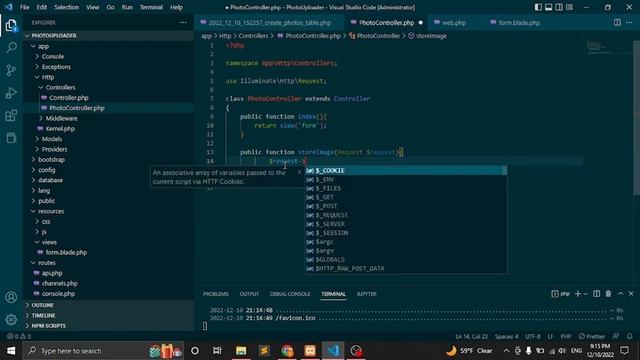Switch to the PROBLEMS panel tab

pyautogui.click(x=216, y=294)
